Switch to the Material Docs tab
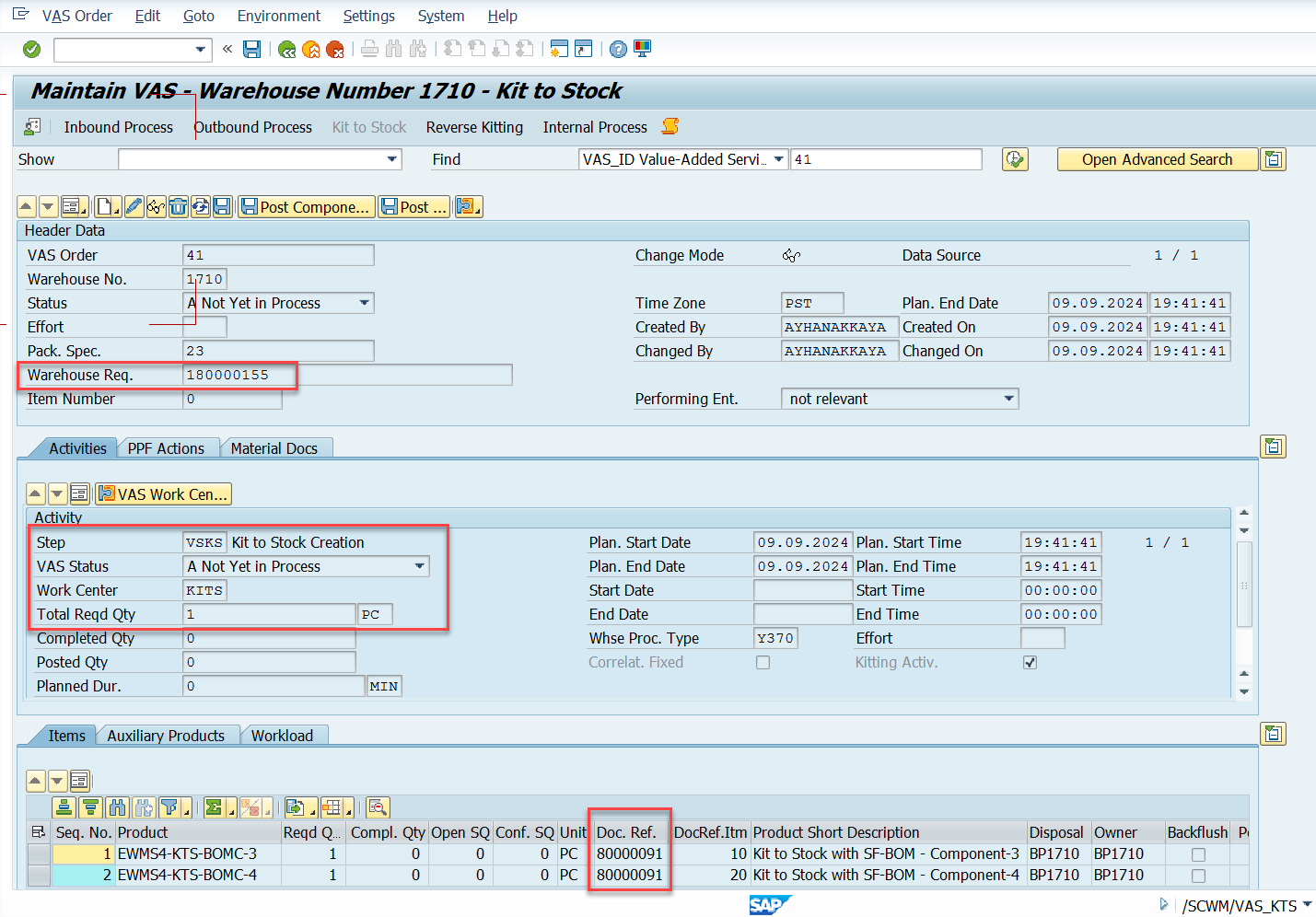Viewport: 1316px width, 917px height. [274, 448]
